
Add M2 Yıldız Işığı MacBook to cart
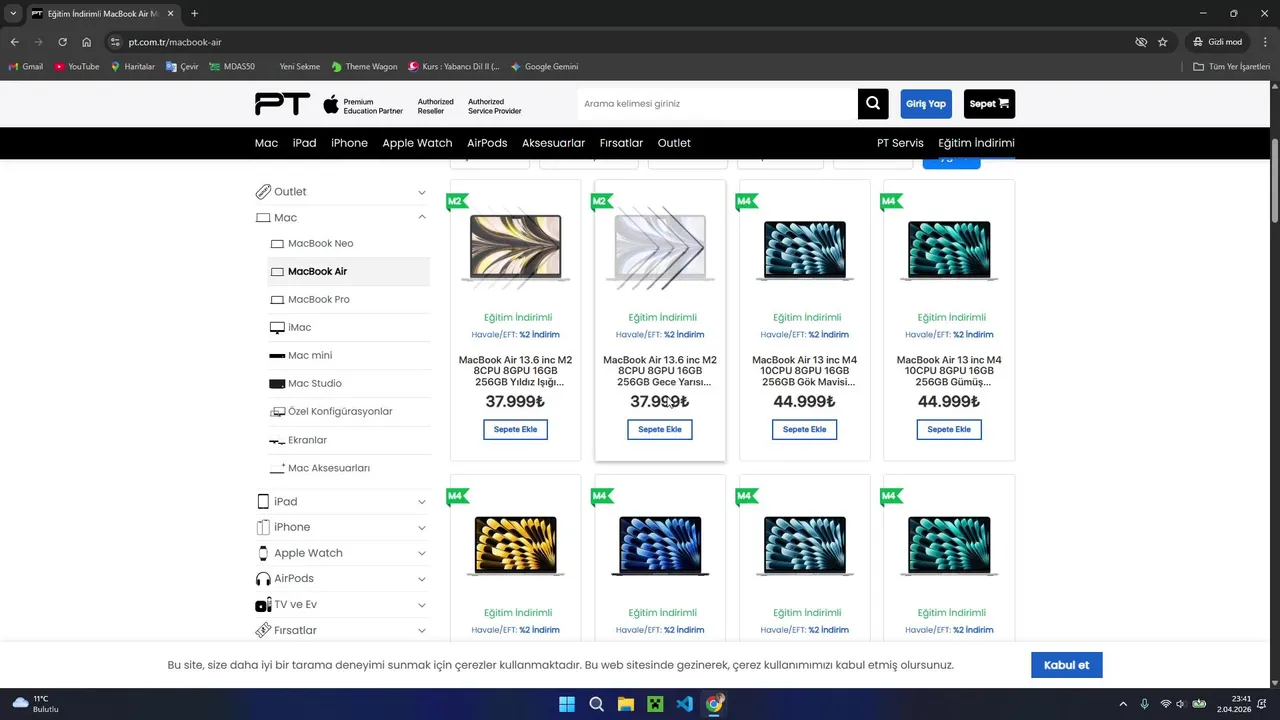pos(515,429)
